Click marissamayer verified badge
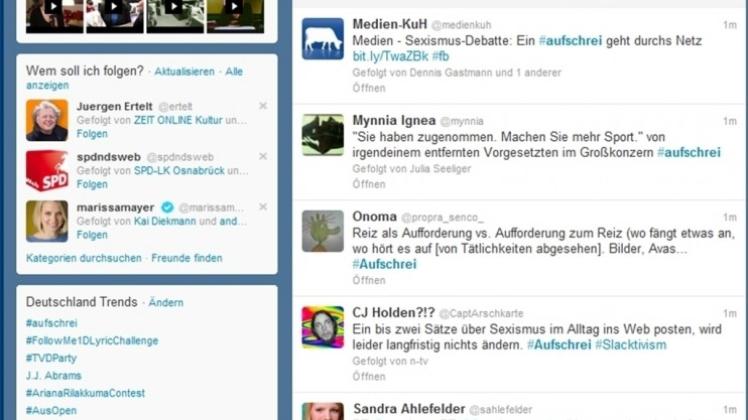 (167, 207)
